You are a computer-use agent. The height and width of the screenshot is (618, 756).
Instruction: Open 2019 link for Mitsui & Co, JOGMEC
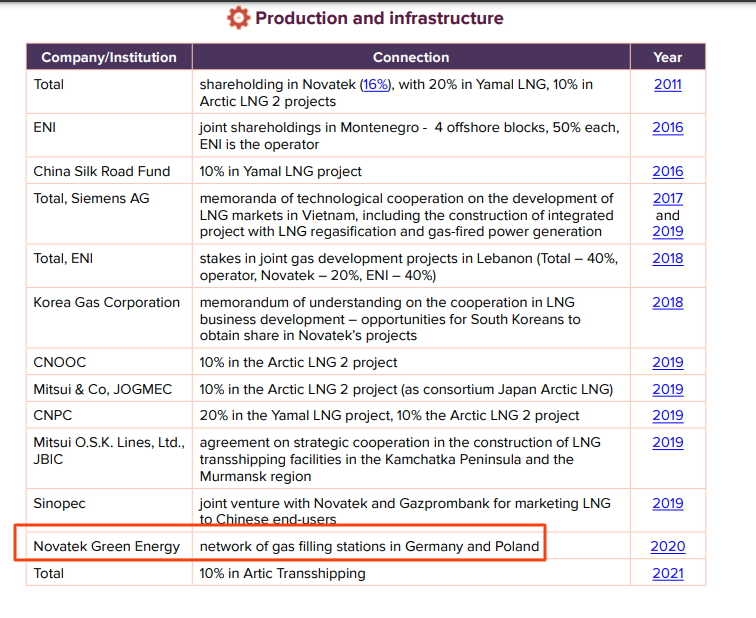668,389
